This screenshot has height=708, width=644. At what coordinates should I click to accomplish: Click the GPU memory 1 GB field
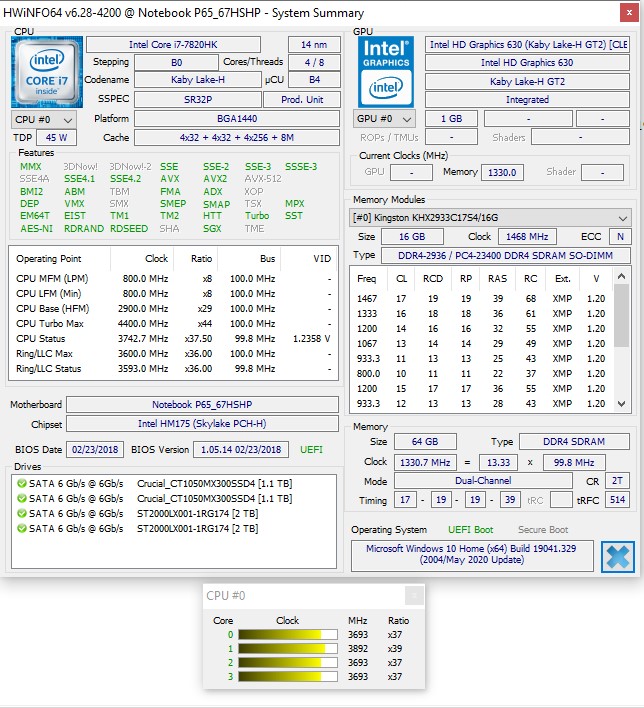click(x=452, y=119)
